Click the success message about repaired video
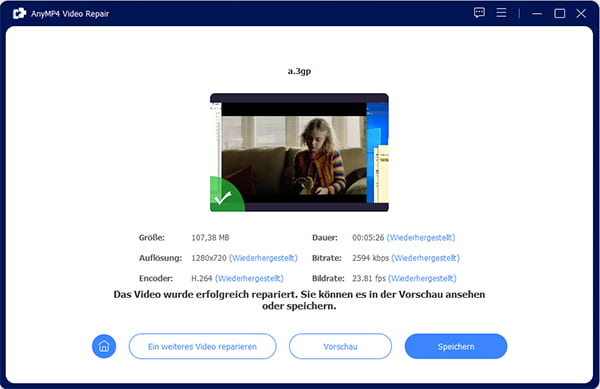Screen dimensions: 600x389 tap(299, 300)
